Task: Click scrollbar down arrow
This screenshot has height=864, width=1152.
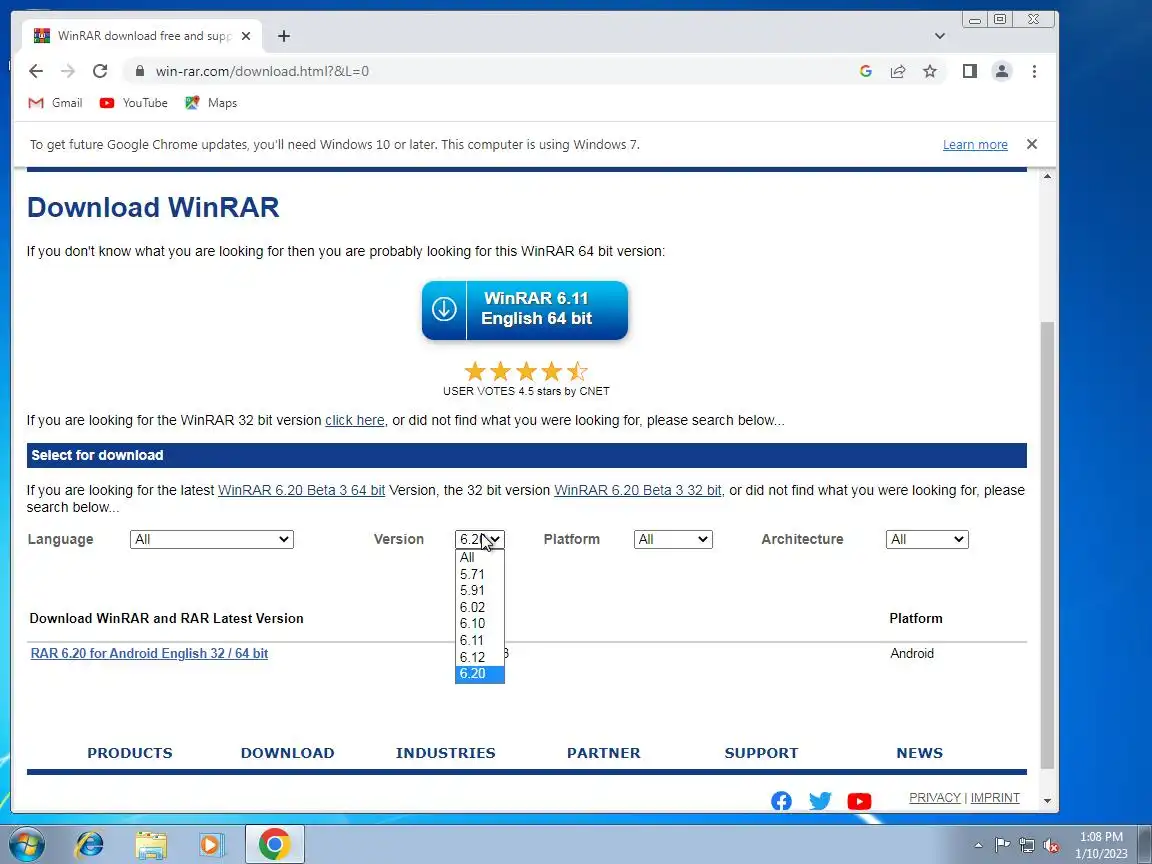Action: [x=1047, y=801]
